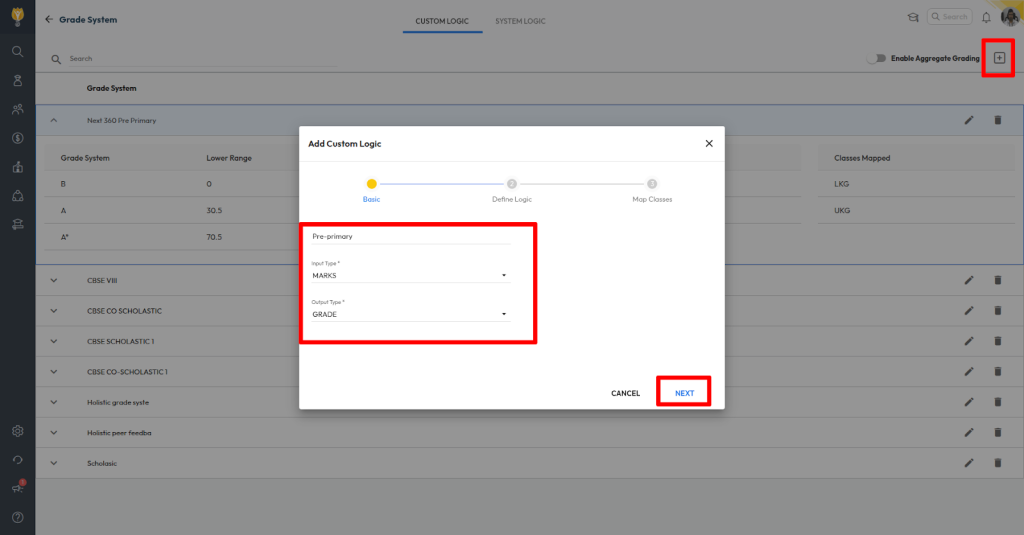The width and height of the screenshot is (1024, 535).
Task: Click the trash icon for Next 360 Pre Primary
Action: (997, 120)
